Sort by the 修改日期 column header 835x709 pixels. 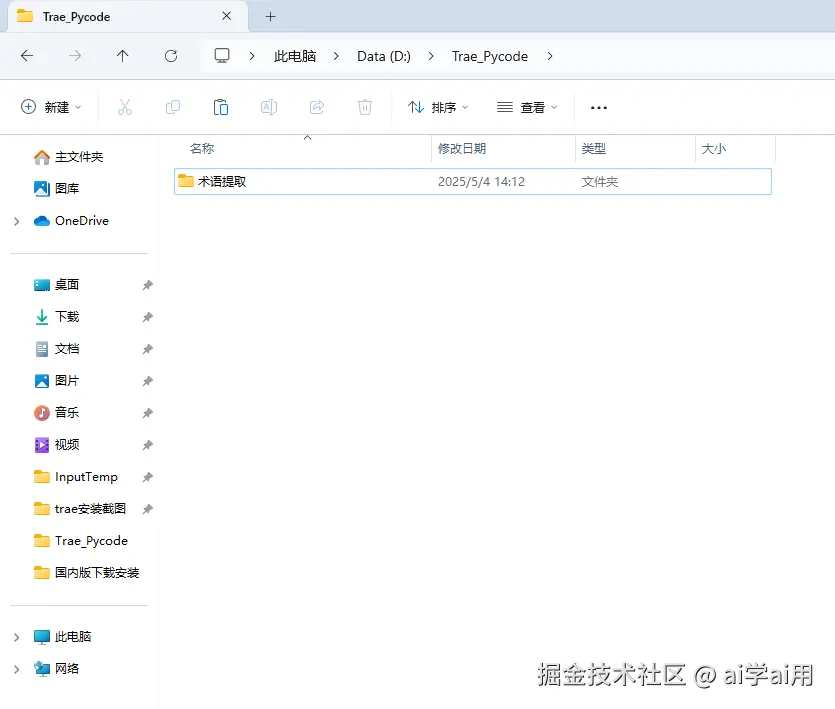[503, 149]
